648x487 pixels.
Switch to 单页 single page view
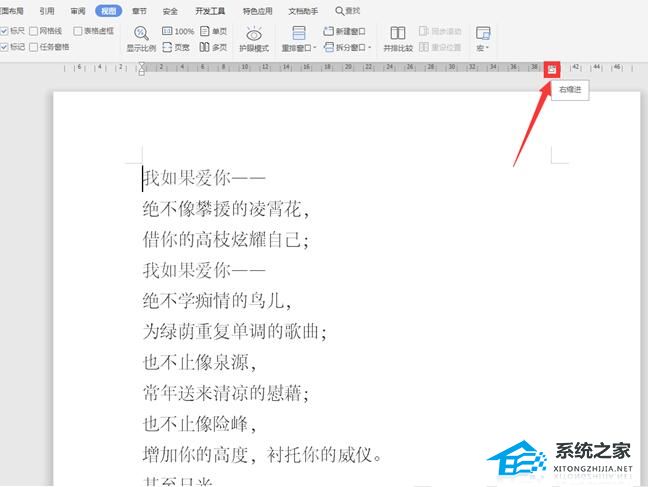pos(213,31)
